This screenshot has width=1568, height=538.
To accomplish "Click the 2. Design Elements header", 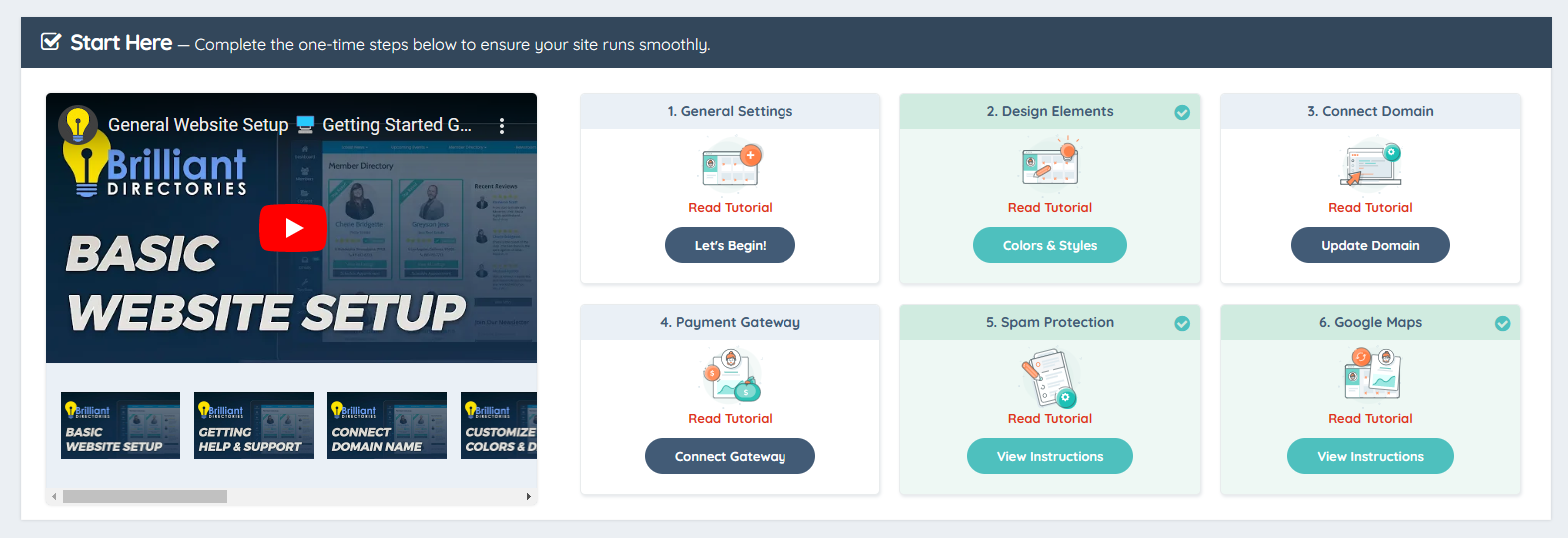I will (1050, 111).
